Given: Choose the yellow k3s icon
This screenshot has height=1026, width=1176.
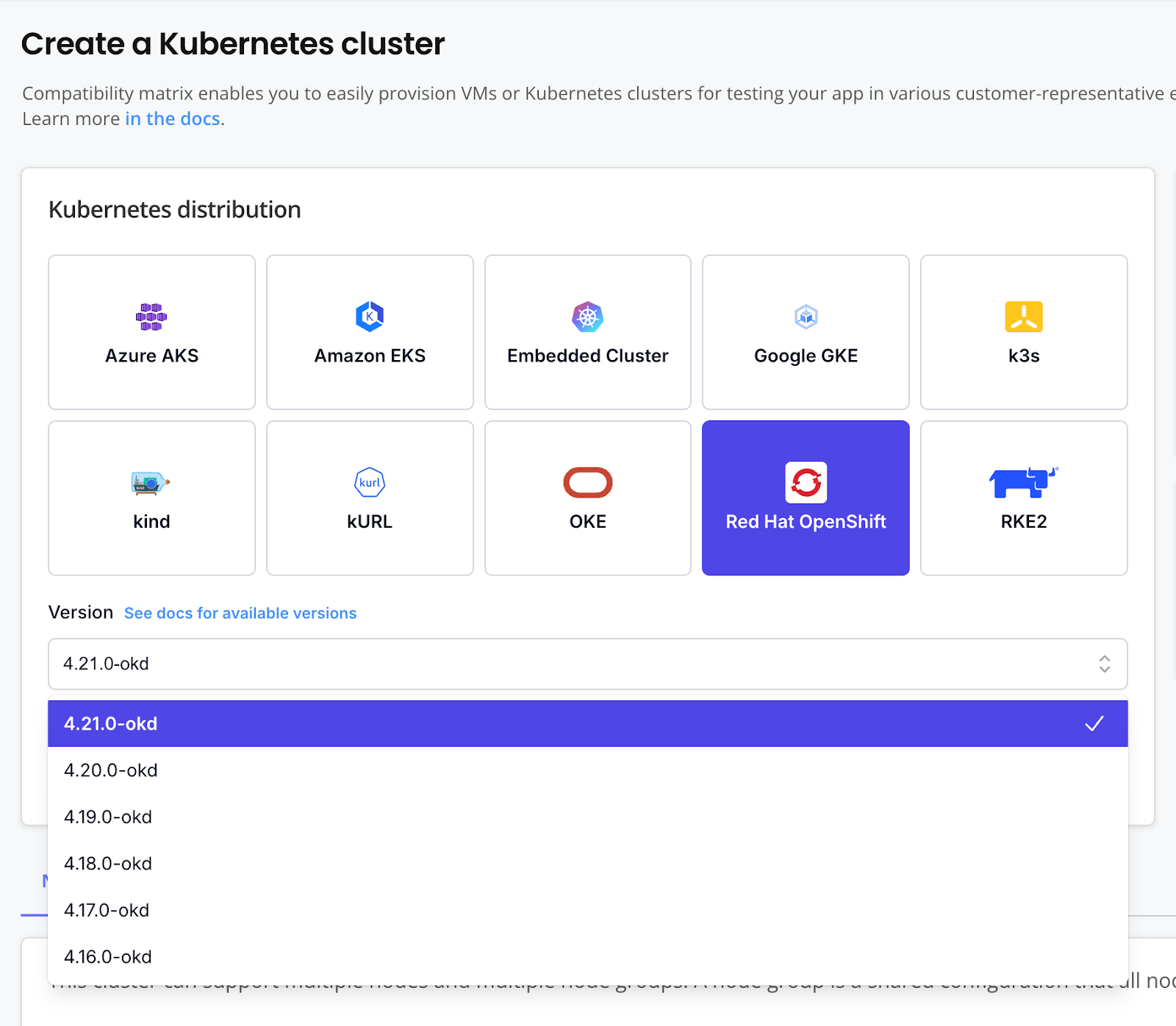Looking at the screenshot, I should 1024,317.
